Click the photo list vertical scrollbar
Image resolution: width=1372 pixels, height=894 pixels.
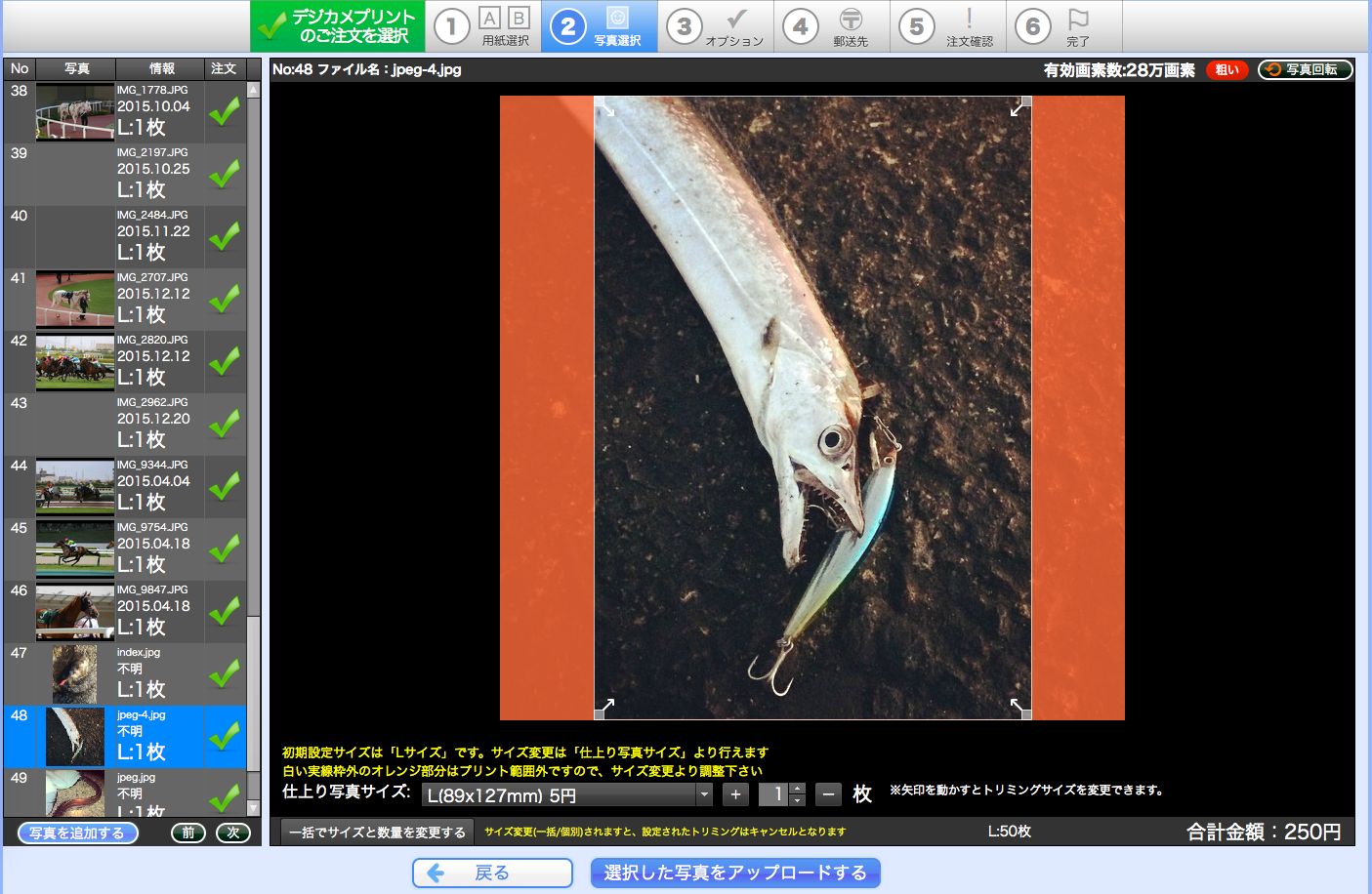click(x=254, y=449)
